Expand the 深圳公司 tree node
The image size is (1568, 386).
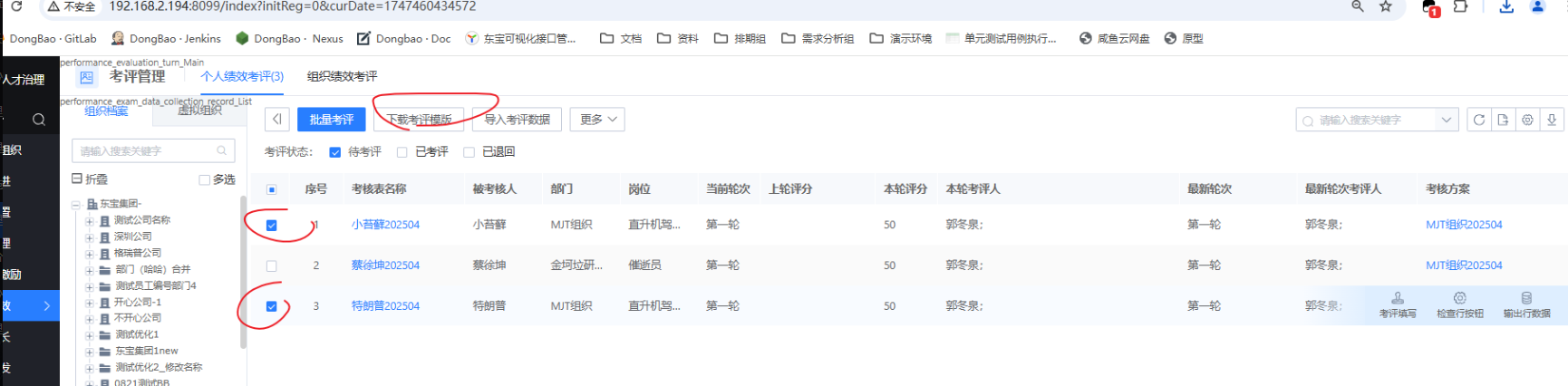coord(90,237)
